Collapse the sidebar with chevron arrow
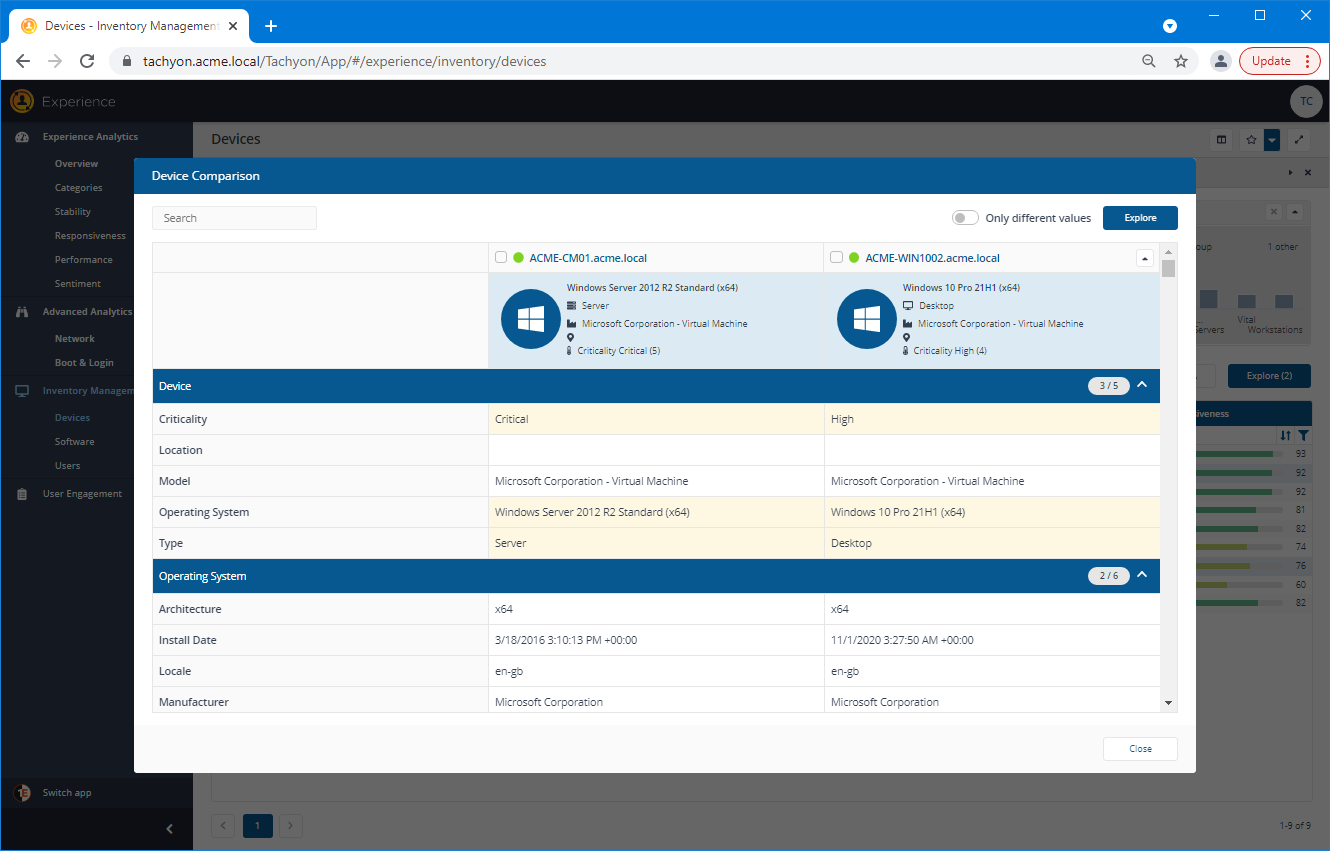Screen dimensions: 1330x851 pyautogui.click(x=169, y=828)
